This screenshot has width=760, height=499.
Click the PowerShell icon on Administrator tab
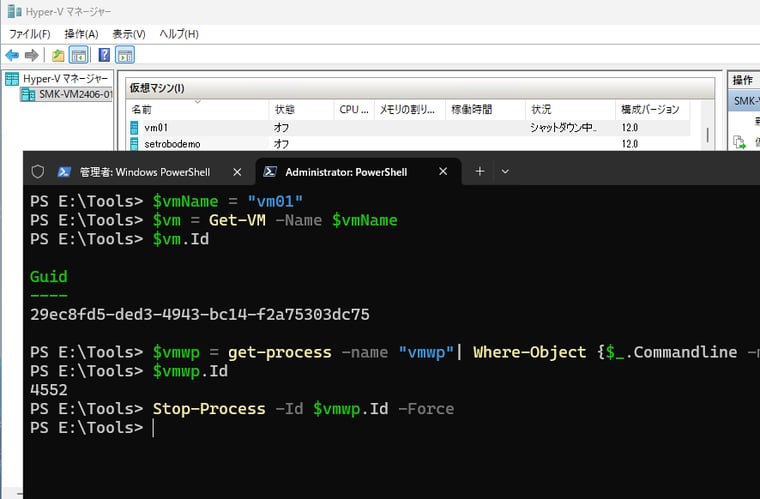pos(270,172)
